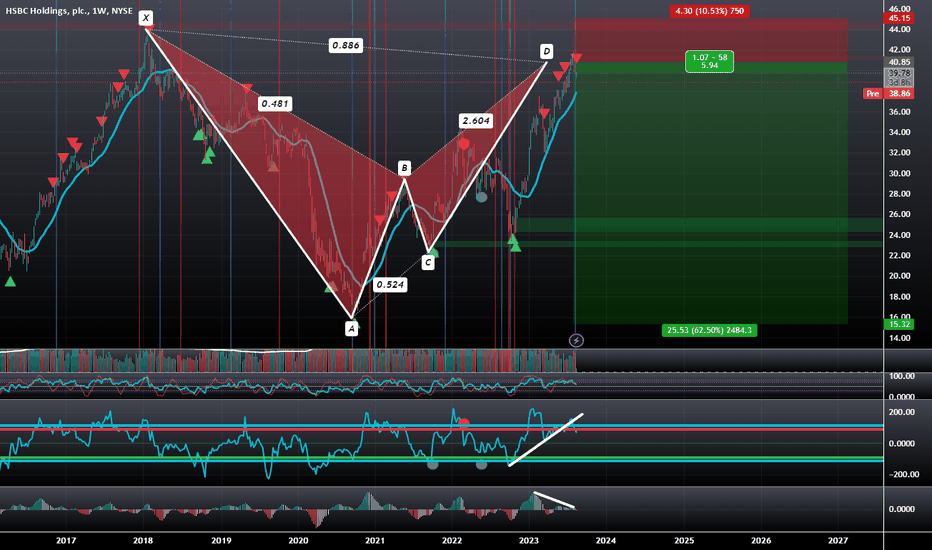Click the 2022 label on the time axis
The width and height of the screenshot is (932, 550).
pyautogui.click(x=452, y=540)
